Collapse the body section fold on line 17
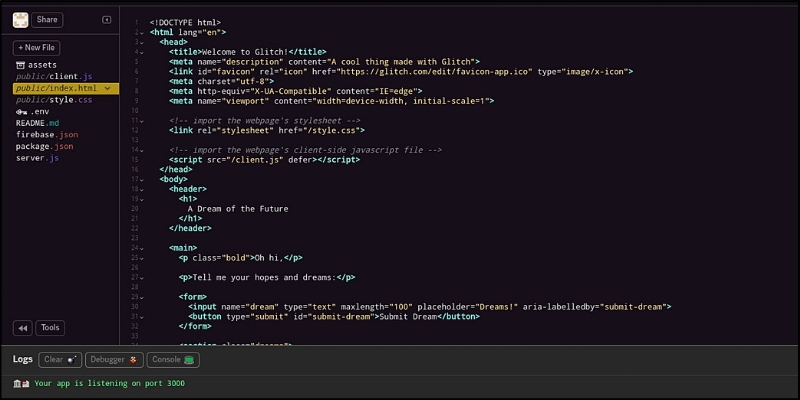 pos(142,180)
